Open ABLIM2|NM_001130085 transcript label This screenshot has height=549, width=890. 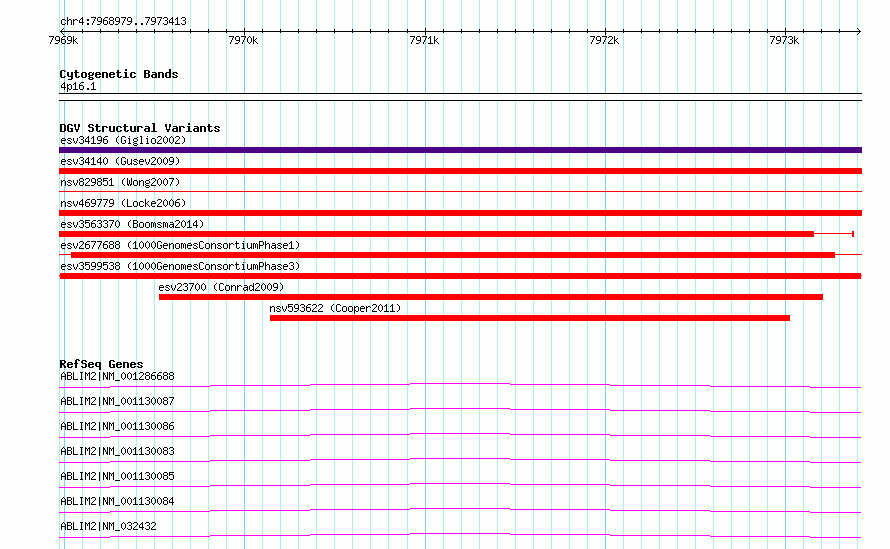[117, 476]
